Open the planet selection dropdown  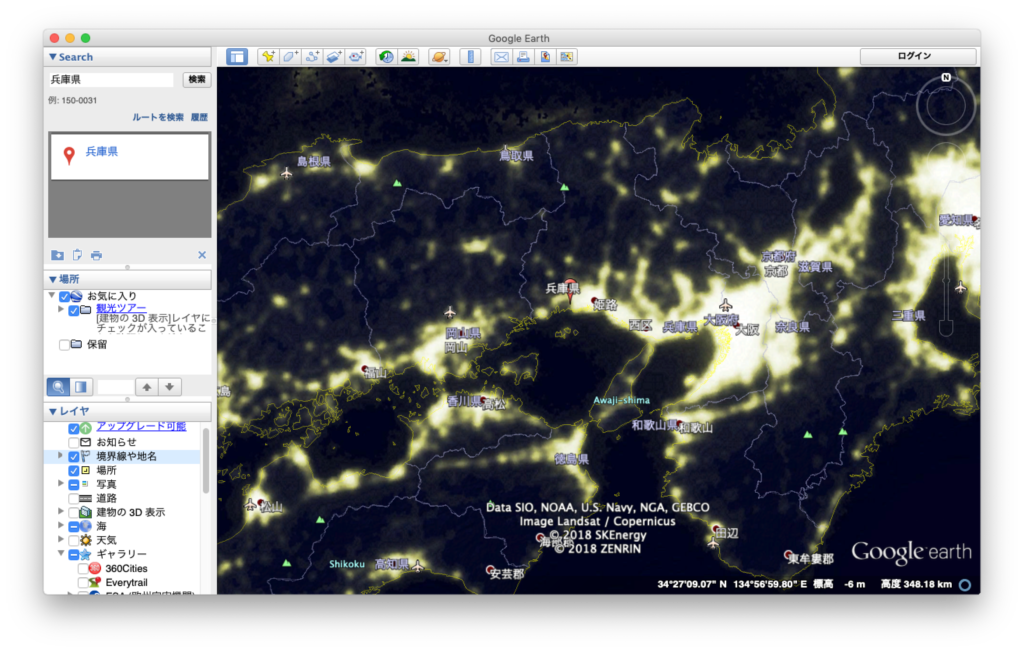(x=439, y=57)
